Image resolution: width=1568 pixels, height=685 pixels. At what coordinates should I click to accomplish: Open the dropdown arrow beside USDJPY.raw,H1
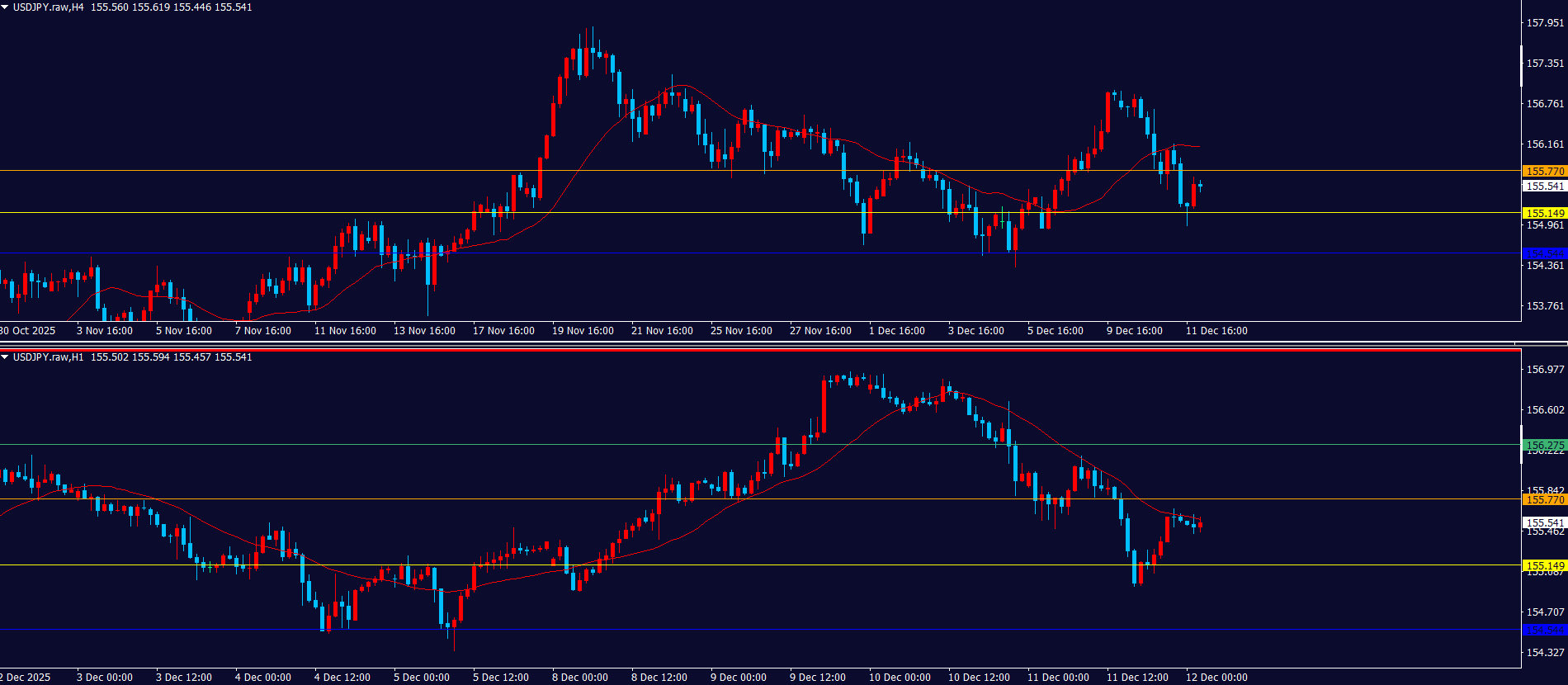[x=5, y=357]
